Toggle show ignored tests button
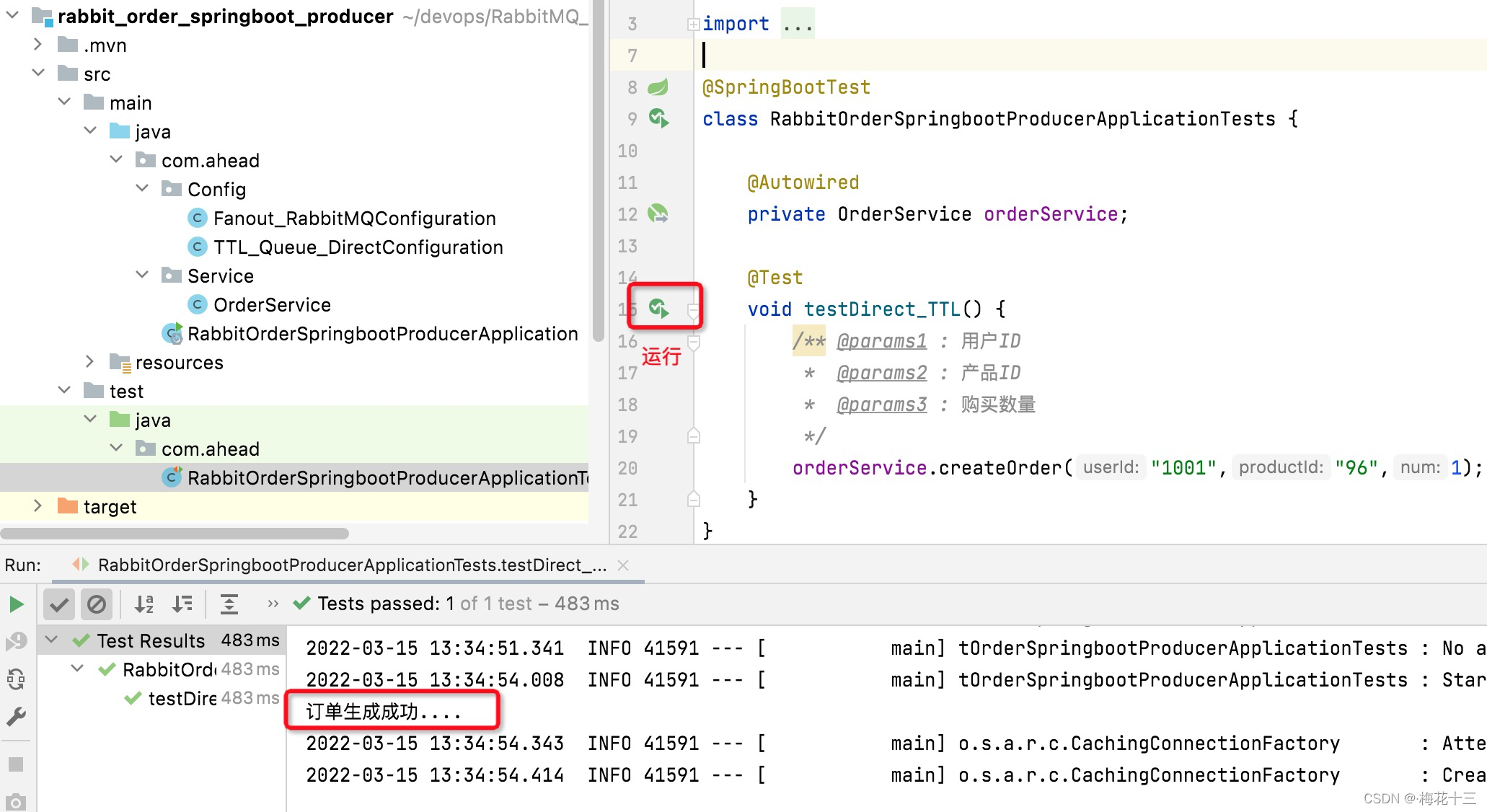 [x=97, y=604]
